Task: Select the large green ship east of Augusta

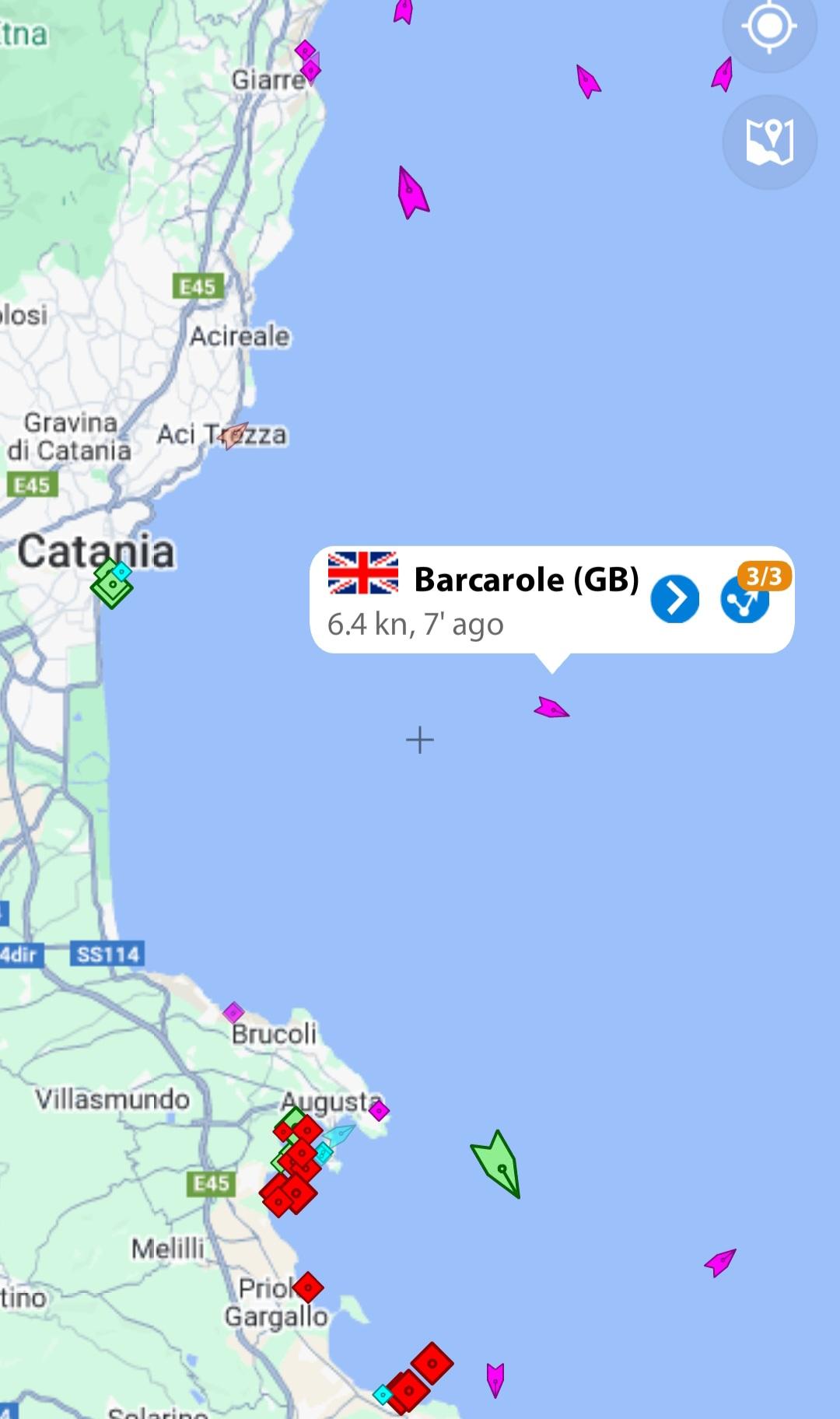Action: 496,1164
